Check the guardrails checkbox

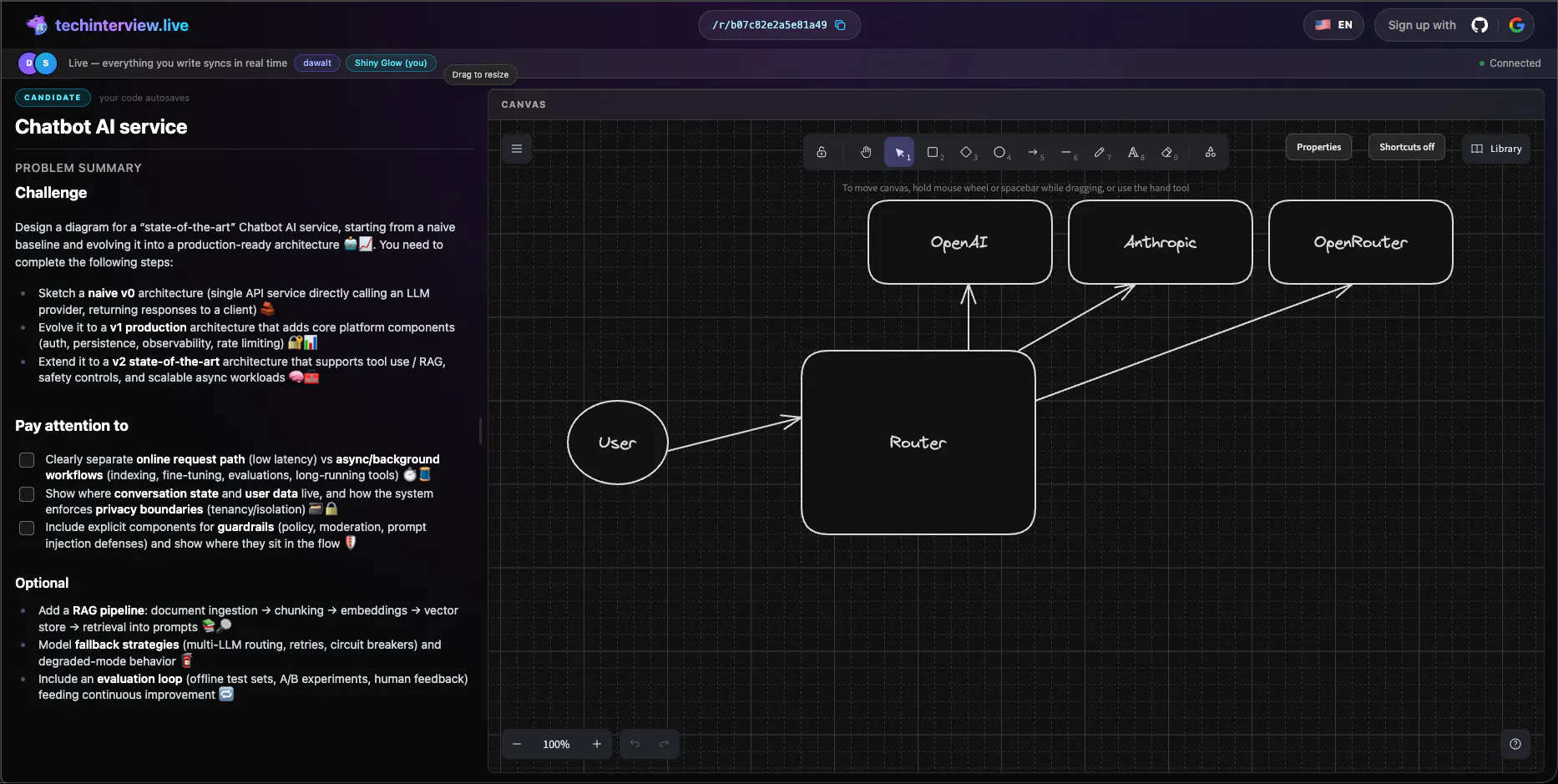coord(27,529)
